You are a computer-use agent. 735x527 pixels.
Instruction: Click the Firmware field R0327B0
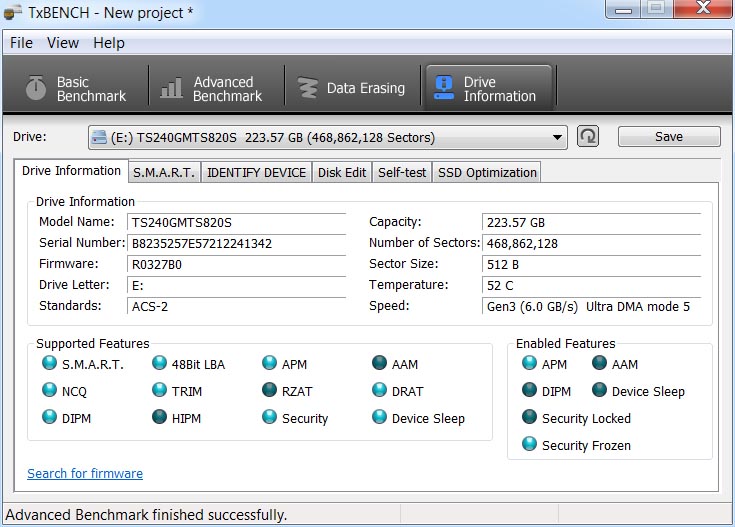237,264
